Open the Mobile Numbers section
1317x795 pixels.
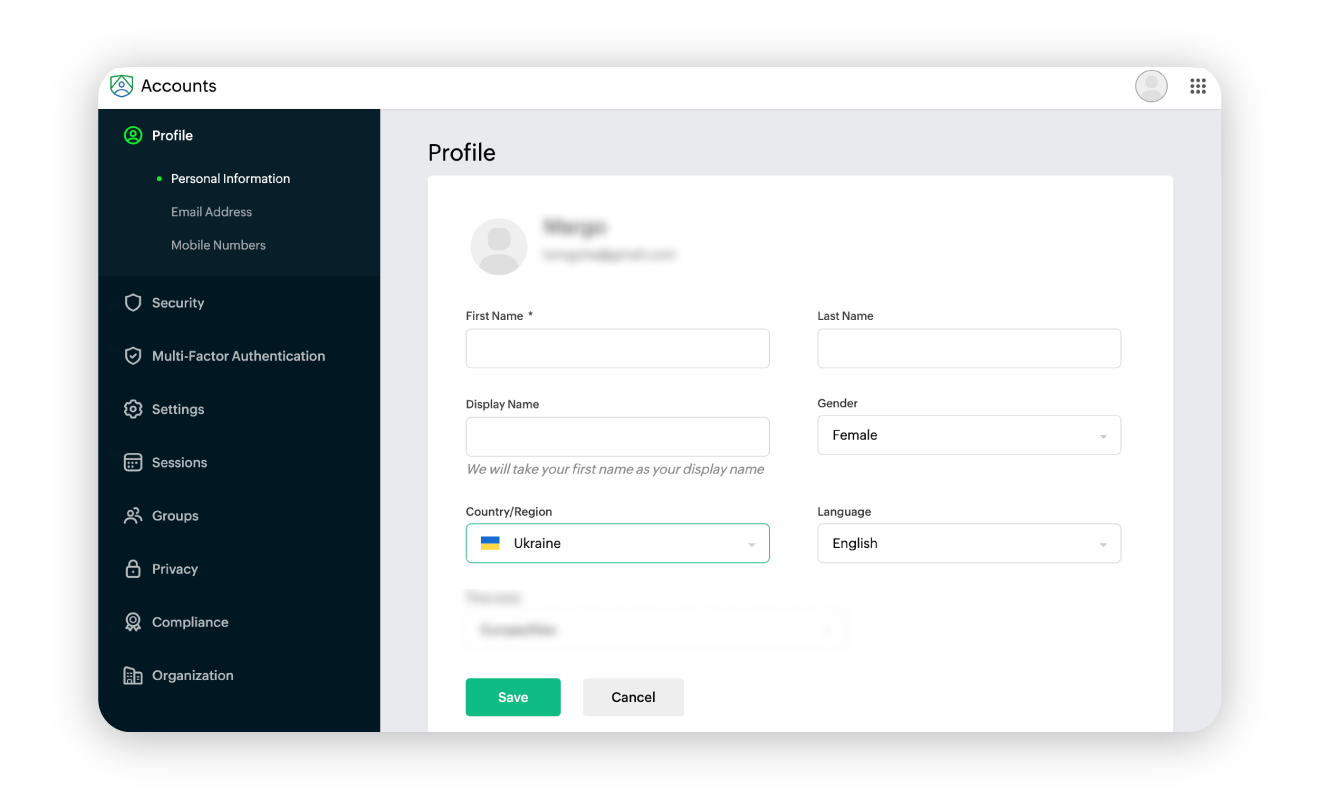coord(218,244)
